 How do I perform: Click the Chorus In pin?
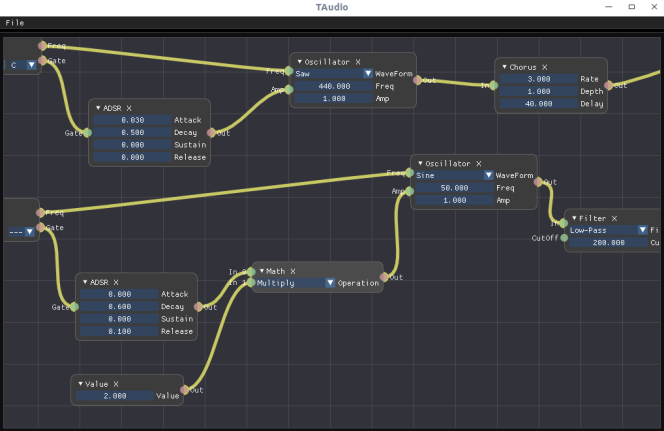tap(494, 86)
